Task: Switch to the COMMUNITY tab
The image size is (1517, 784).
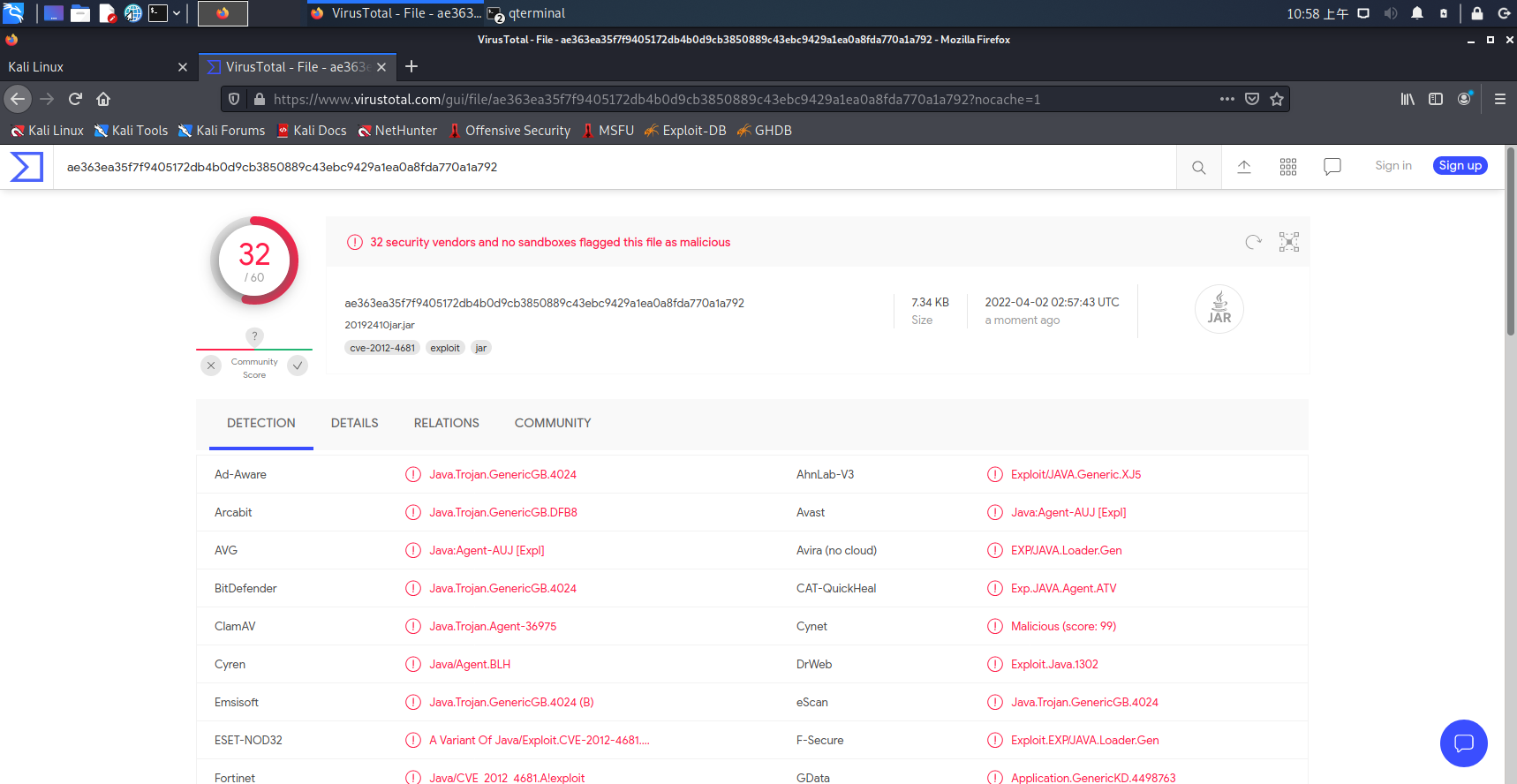Action: (553, 424)
